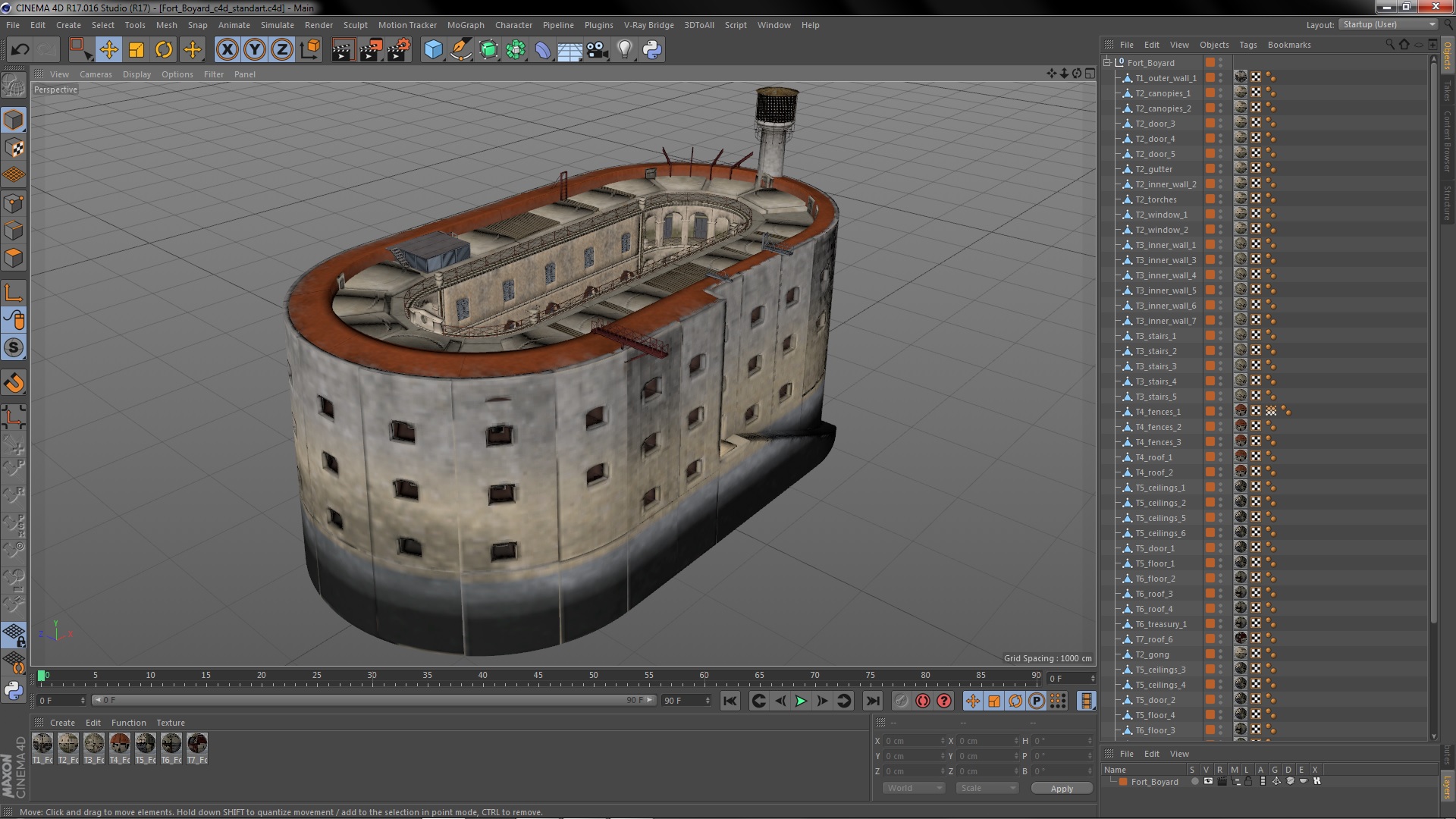Image resolution: width=1456 pixels, height=819 pixels.
Task: Open the Sculpt menu
Action: tap(355, 25)
